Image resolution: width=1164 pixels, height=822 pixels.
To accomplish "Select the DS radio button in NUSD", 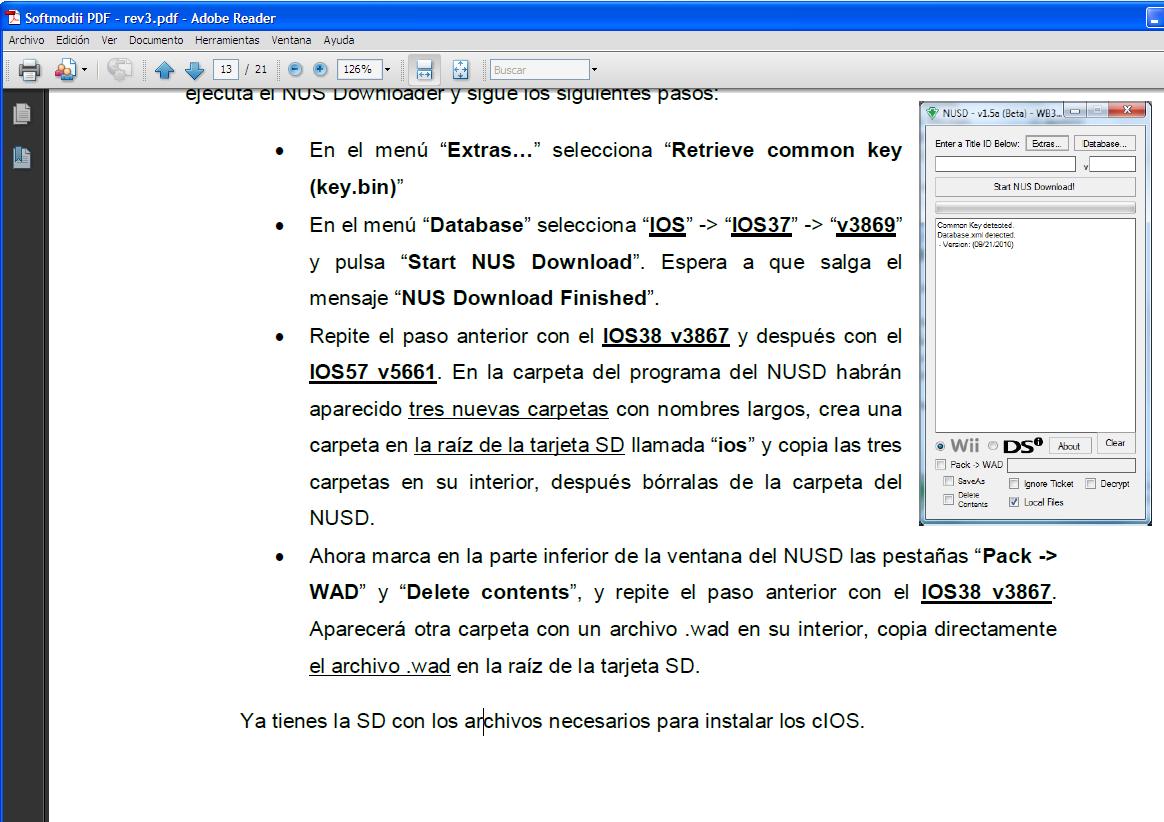I will click(x=993, y=446).
